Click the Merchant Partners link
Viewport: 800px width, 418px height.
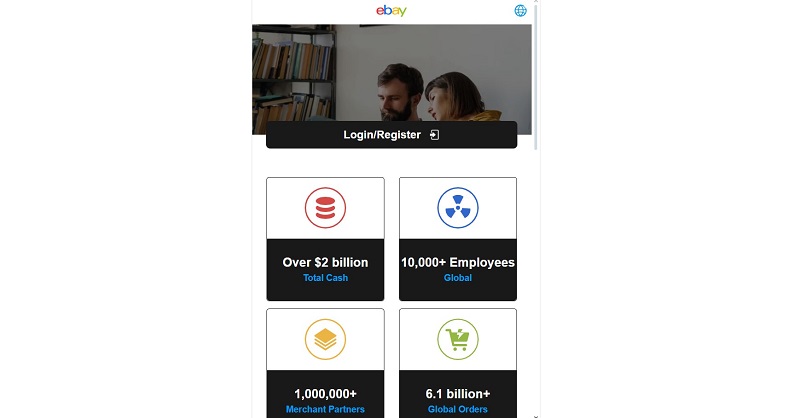[x=326, y=409]
